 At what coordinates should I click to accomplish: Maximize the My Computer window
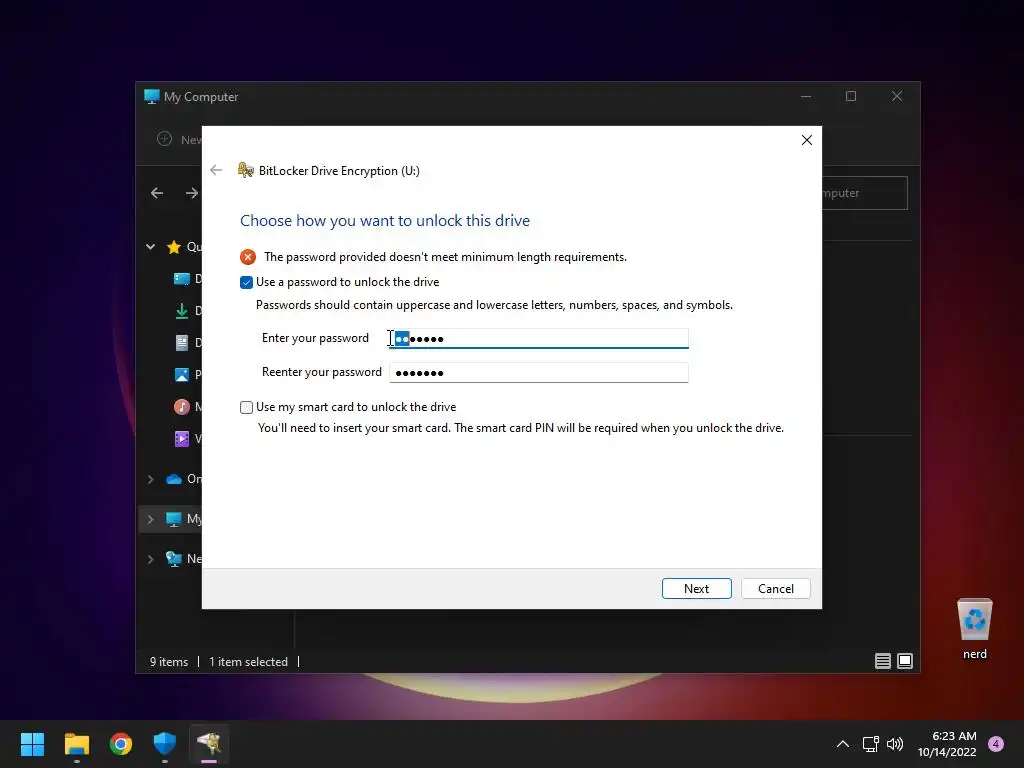[x=851, y=97]
